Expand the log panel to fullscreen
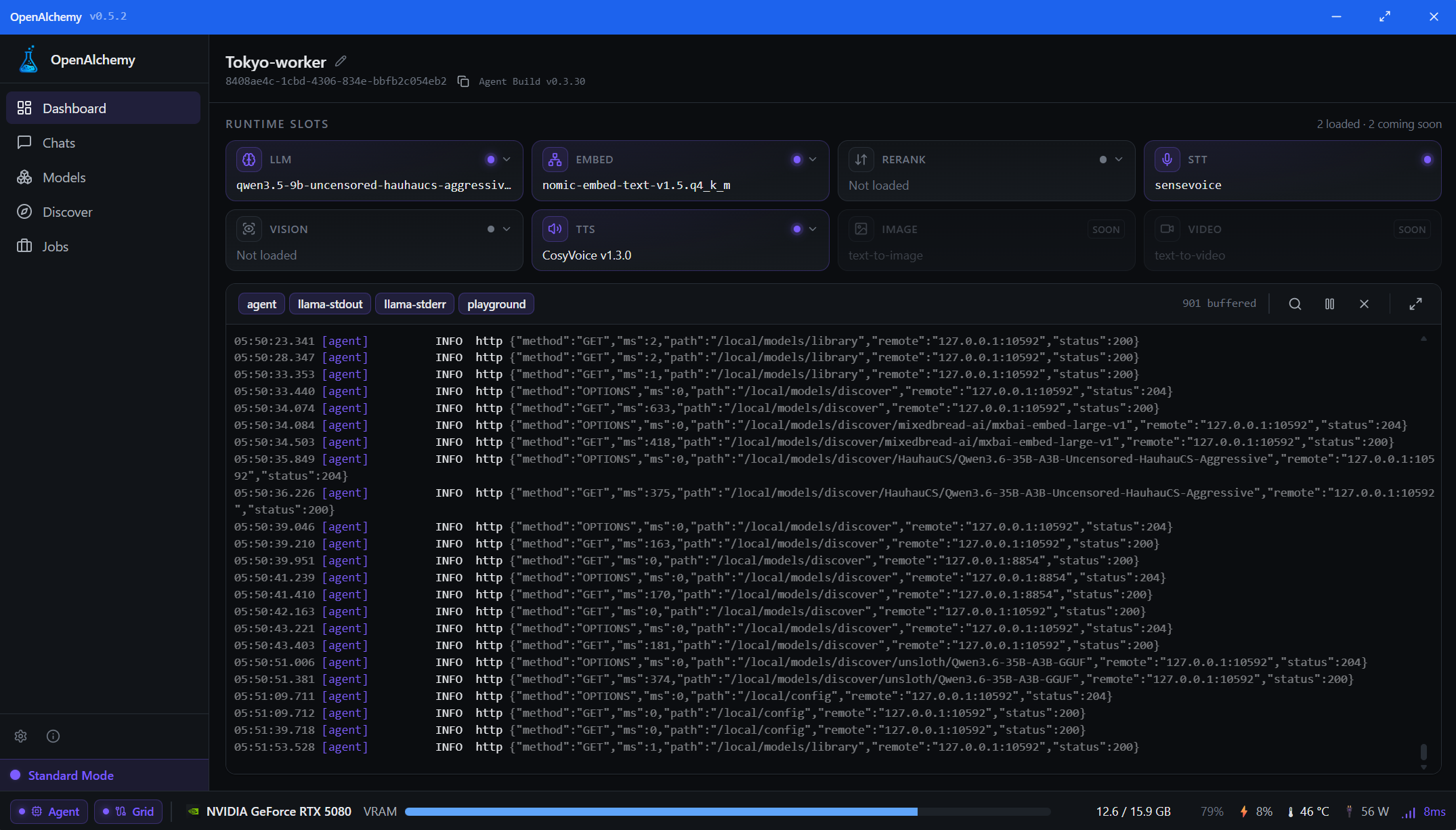The height and width of the screenshot is (830, 1456). click(x=1415, y=304)
